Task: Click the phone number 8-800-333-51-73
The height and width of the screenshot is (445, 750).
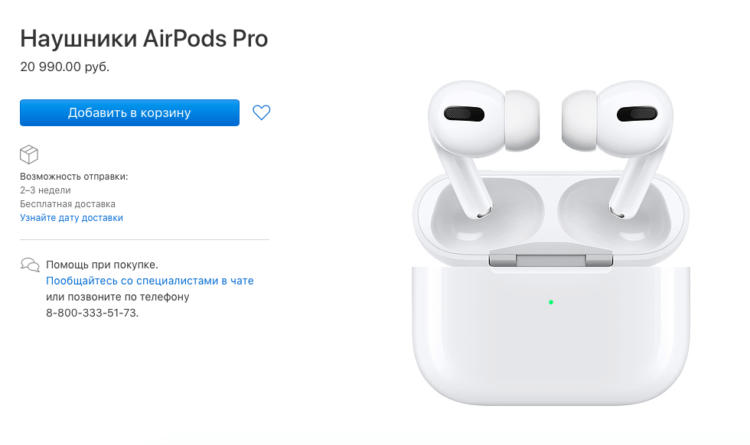Action: click(92, 313)
